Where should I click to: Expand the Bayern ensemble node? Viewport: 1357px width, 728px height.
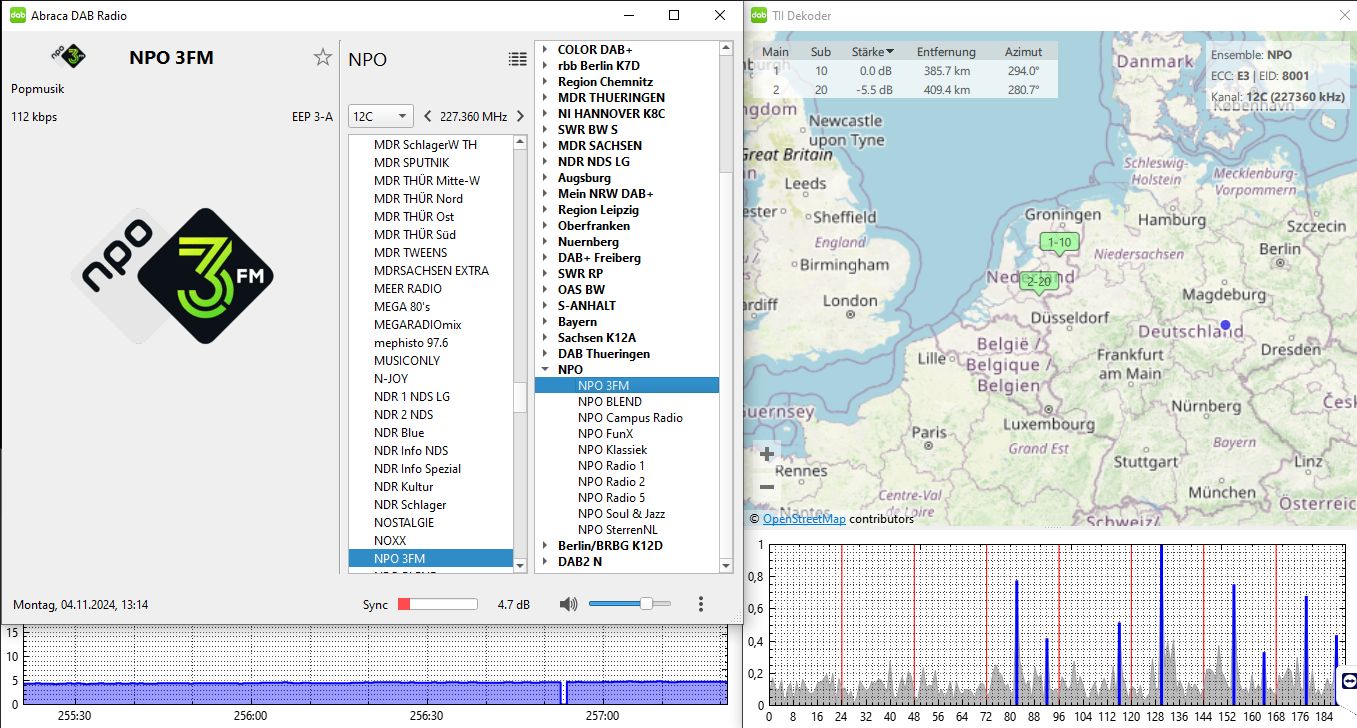545,322
